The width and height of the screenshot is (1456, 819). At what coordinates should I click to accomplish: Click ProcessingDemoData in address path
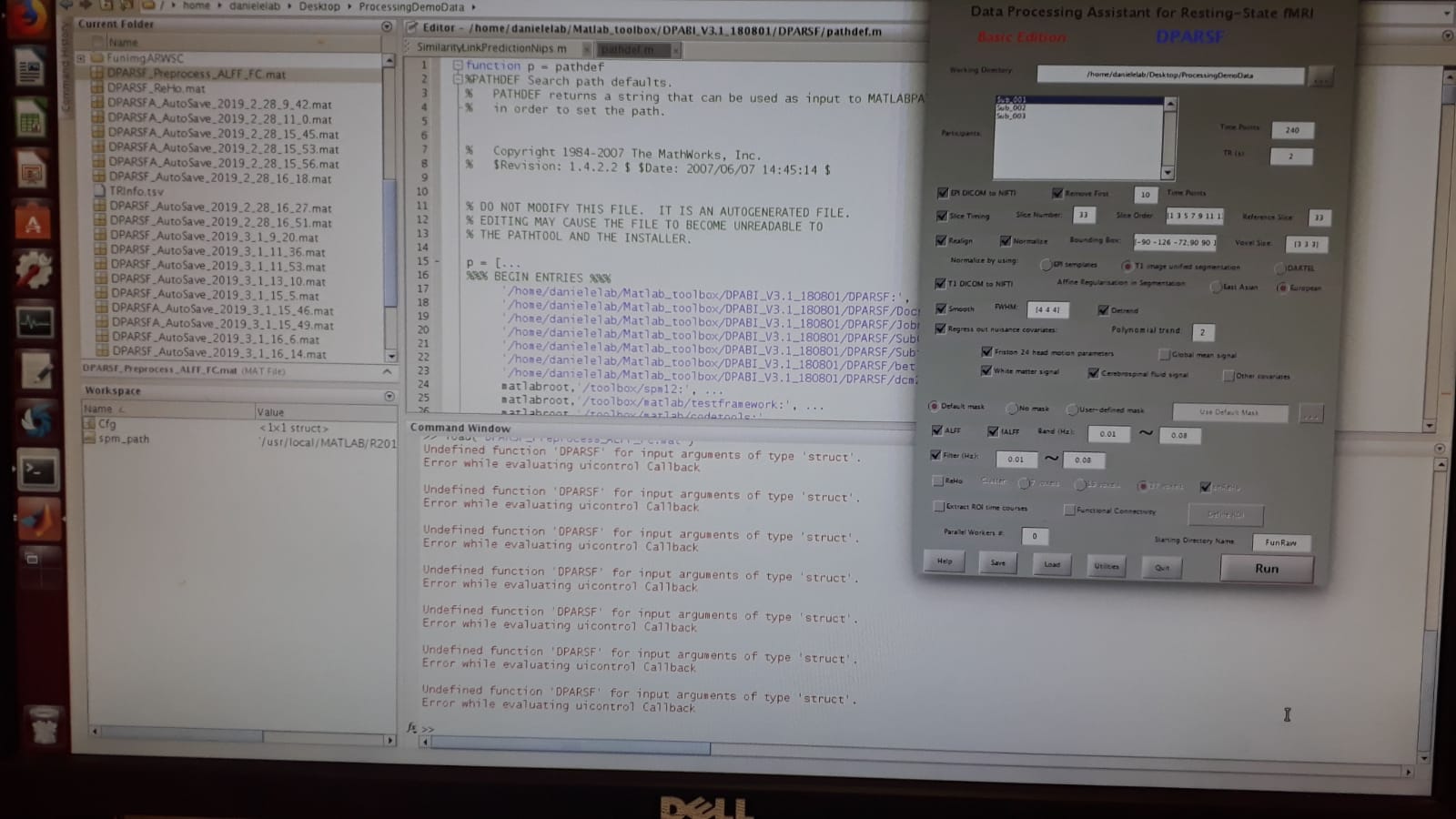tap(411, 7)
